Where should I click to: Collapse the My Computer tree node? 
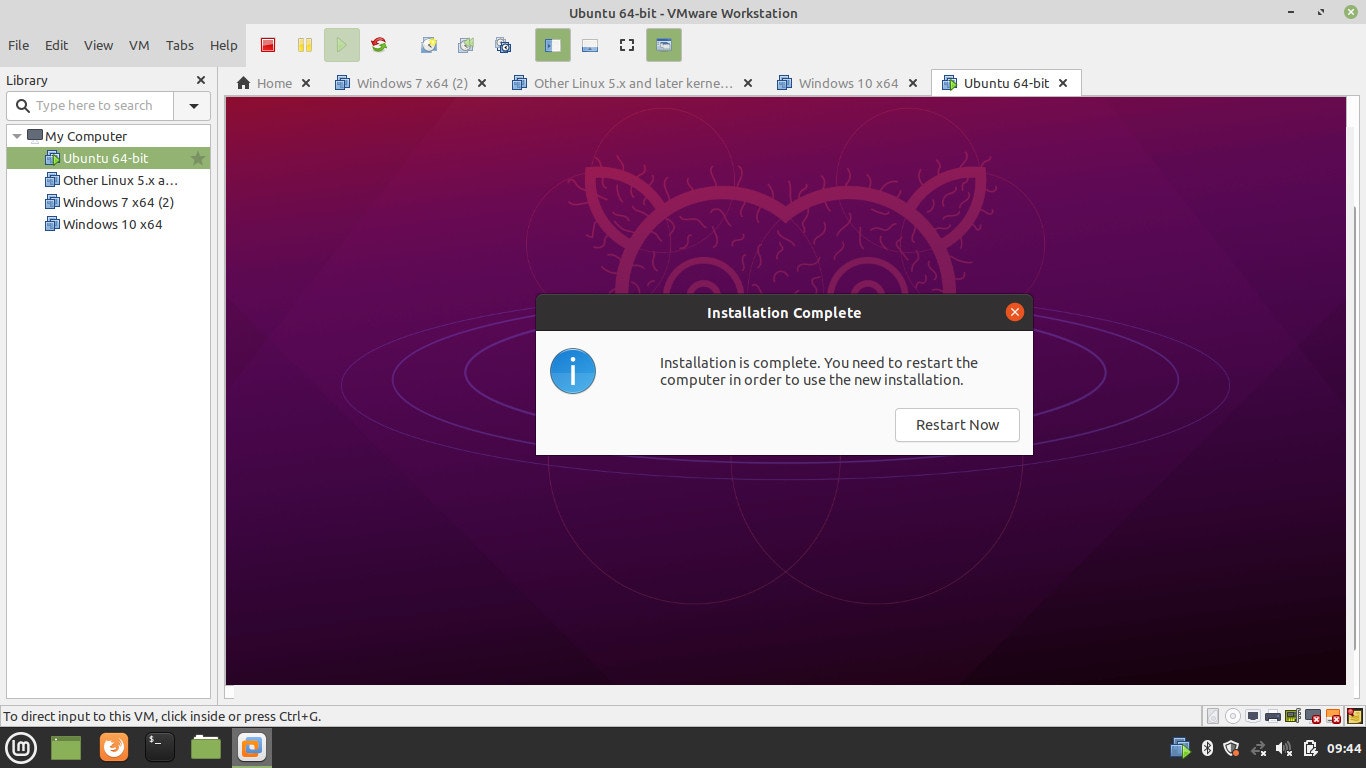click(17, 136)
